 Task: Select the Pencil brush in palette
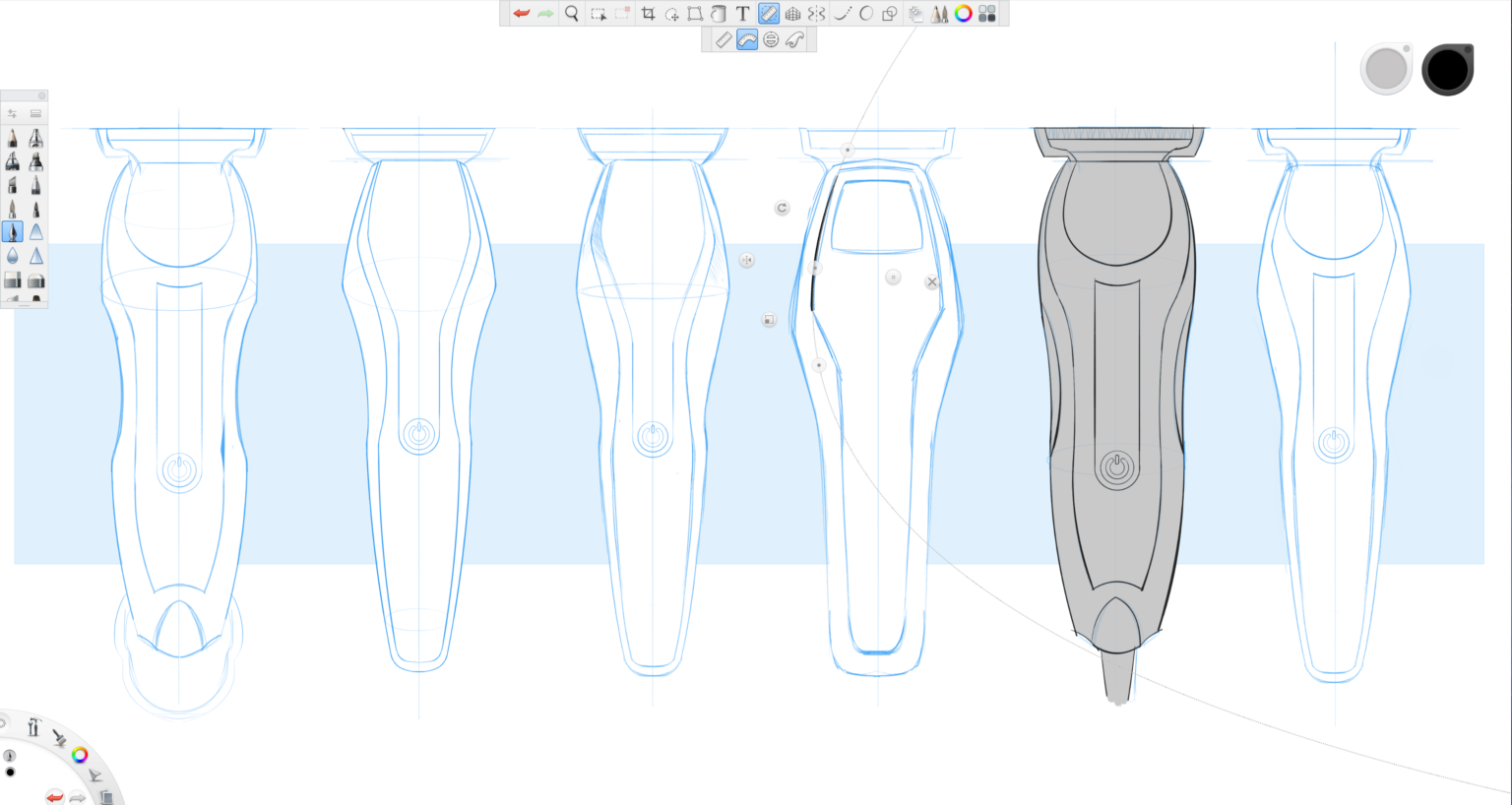12,138
